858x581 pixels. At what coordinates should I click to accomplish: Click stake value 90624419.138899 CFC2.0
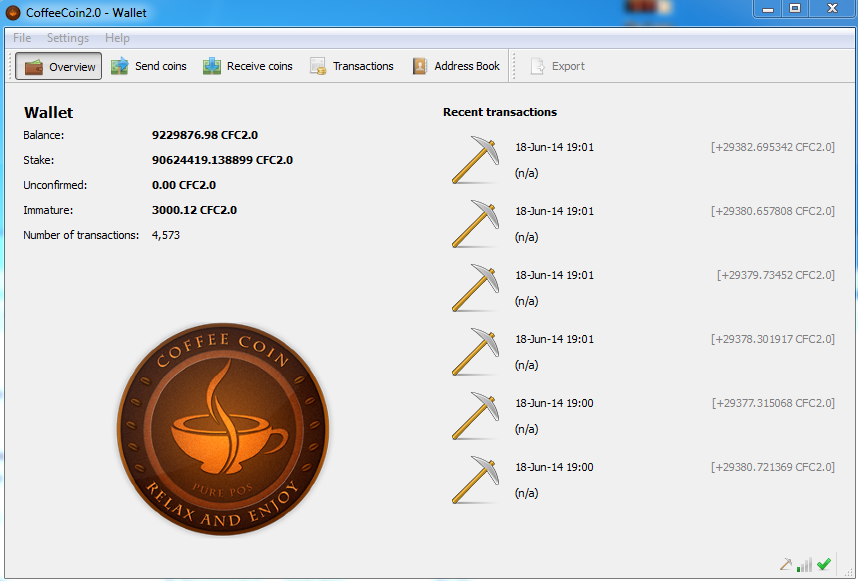222,160
